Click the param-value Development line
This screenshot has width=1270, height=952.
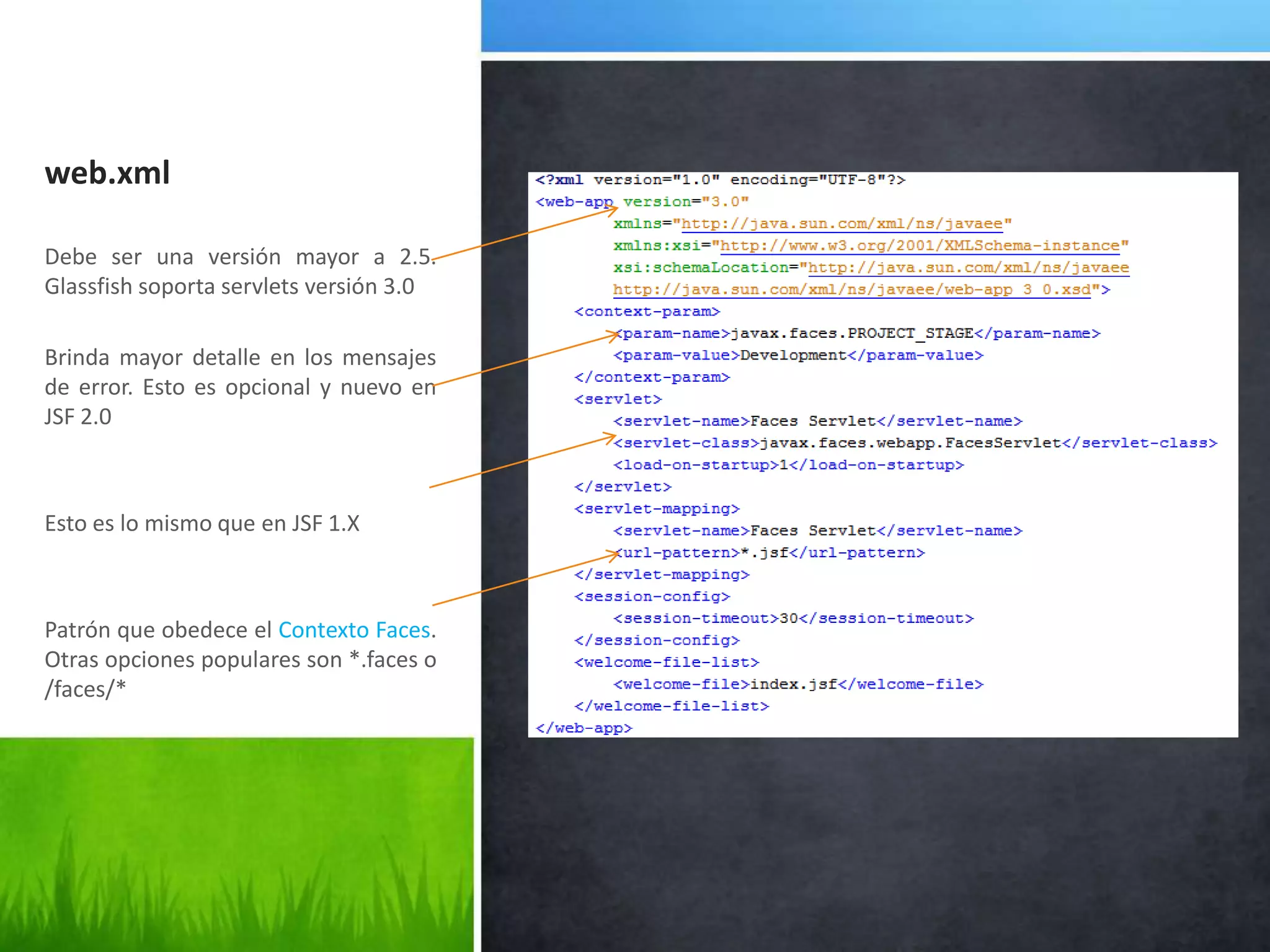799,355
